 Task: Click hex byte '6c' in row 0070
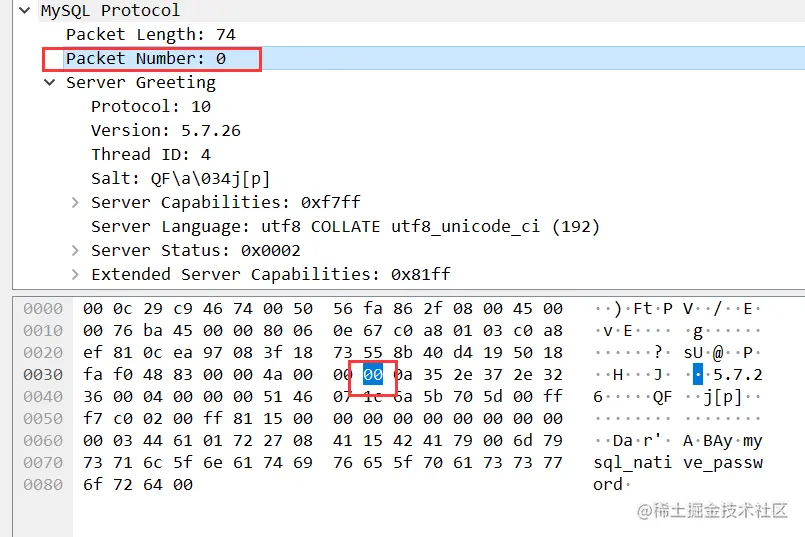coord(153,463)
